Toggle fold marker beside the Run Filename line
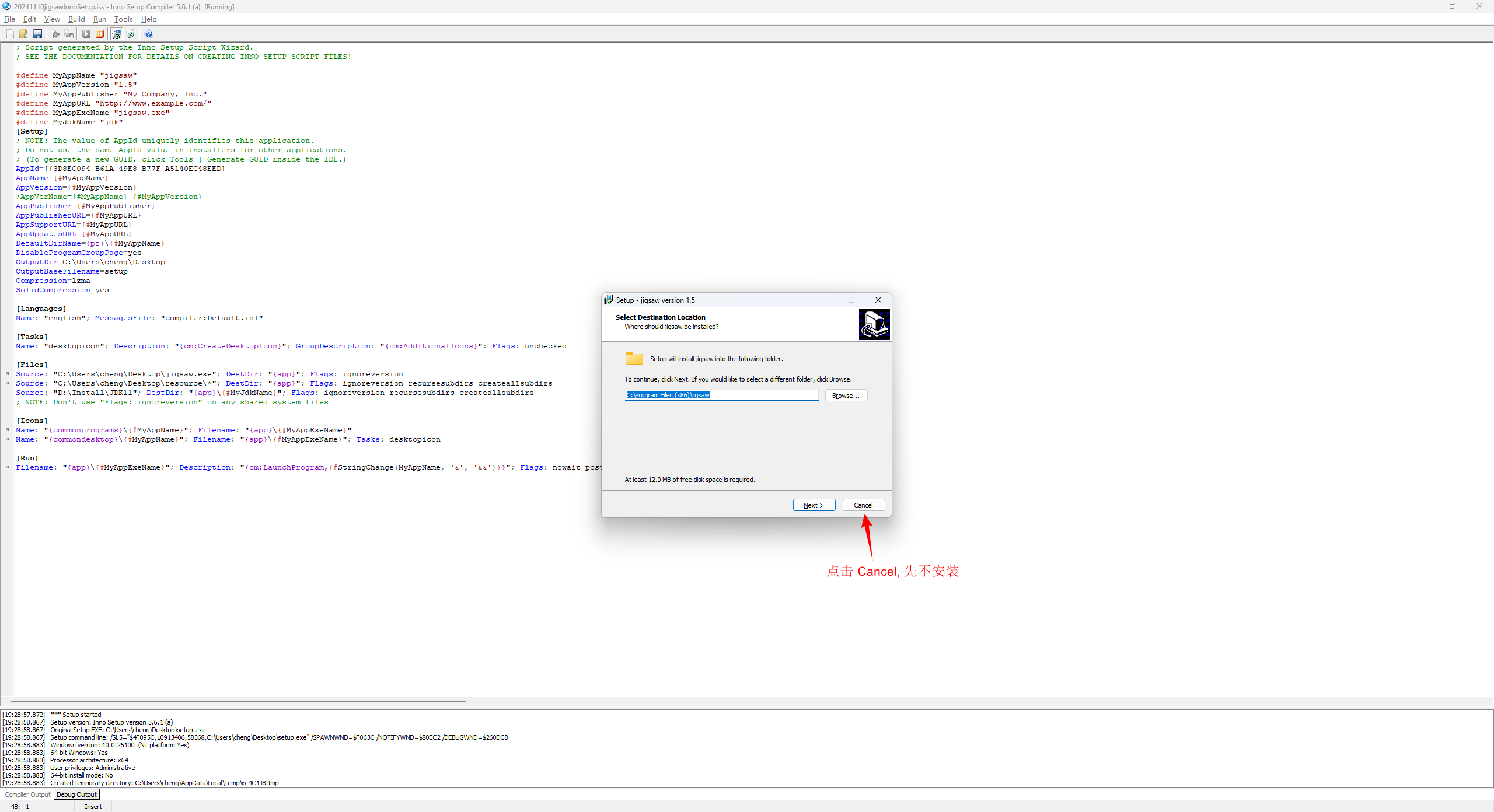The image size is (1494, 812). click(8, 467)
